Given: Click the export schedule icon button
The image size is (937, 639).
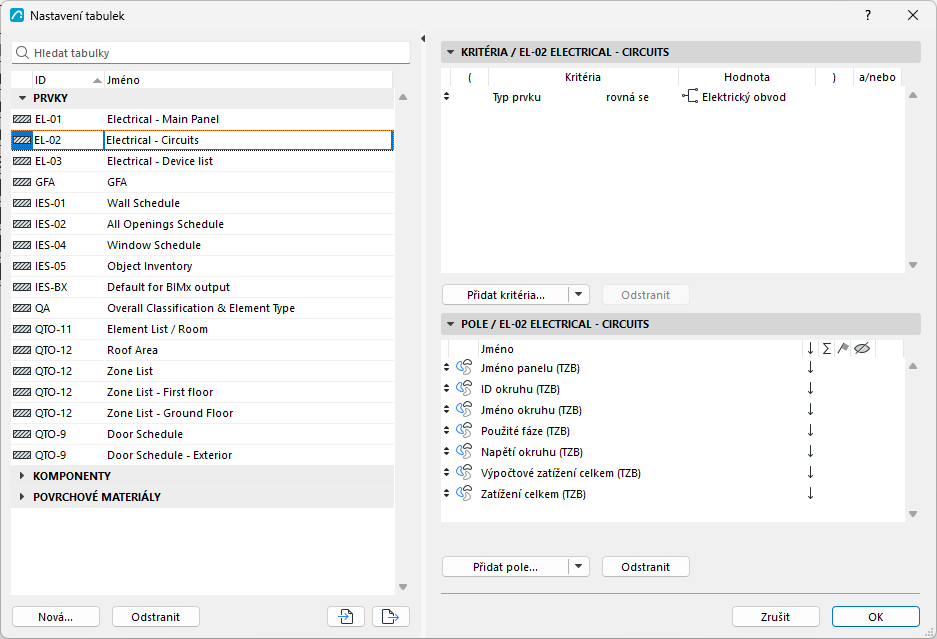Looking at the screenshot, I should click(391, 616).
